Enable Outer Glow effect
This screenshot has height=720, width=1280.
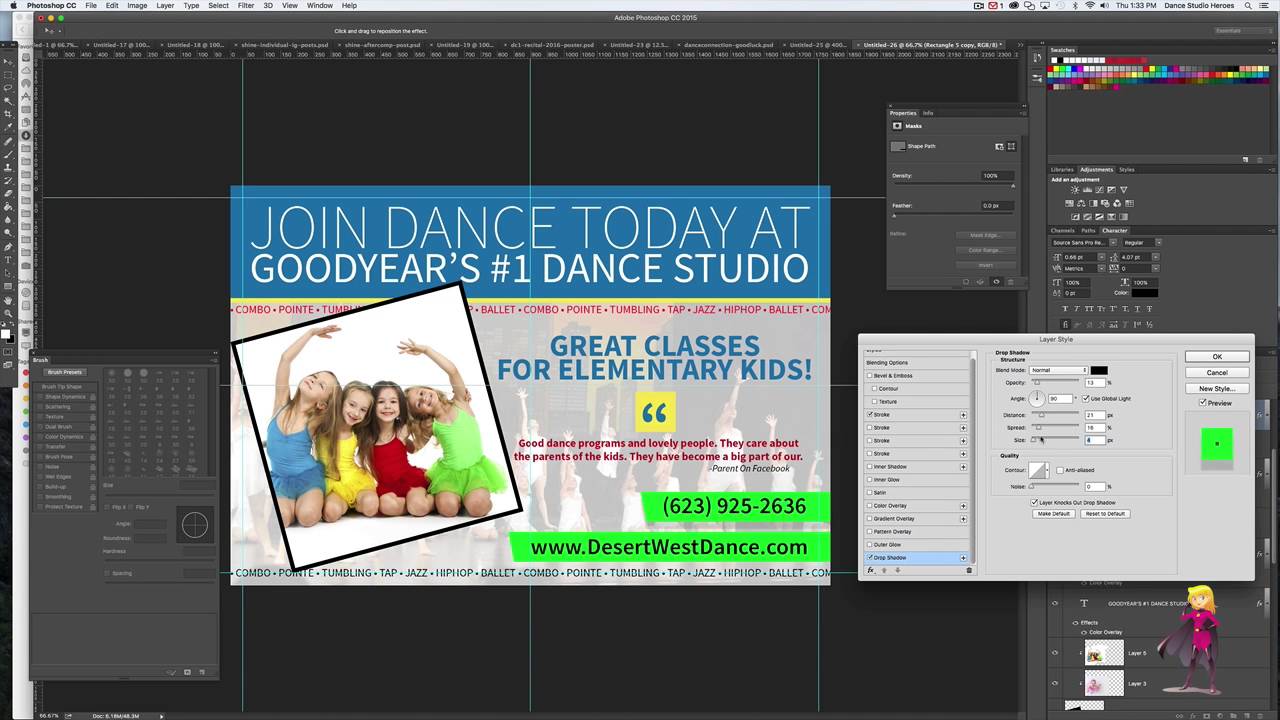[x=869, y=545]
